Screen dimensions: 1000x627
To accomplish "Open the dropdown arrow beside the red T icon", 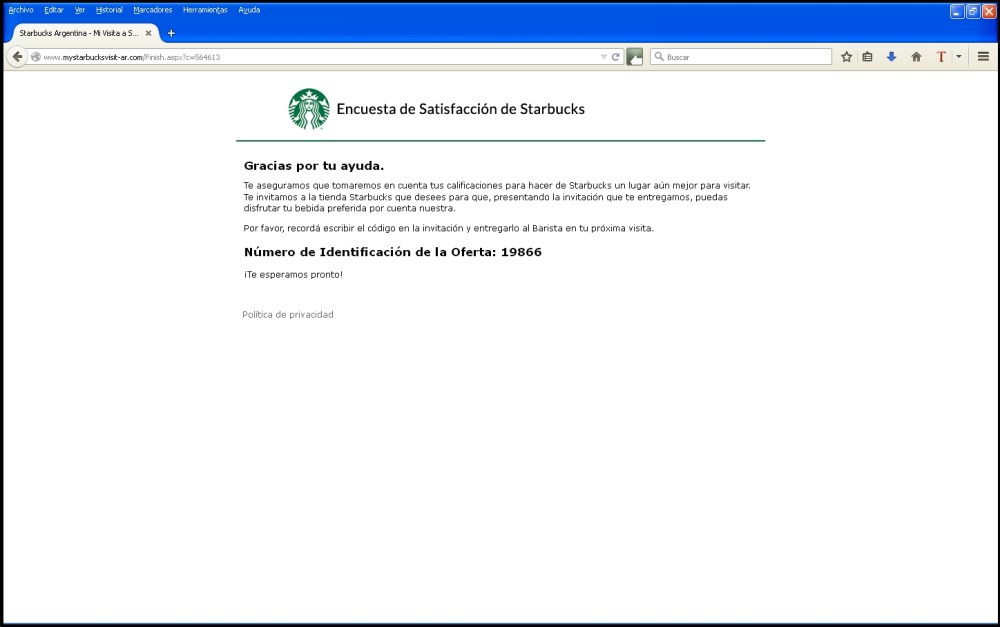I will coord(957,57).
